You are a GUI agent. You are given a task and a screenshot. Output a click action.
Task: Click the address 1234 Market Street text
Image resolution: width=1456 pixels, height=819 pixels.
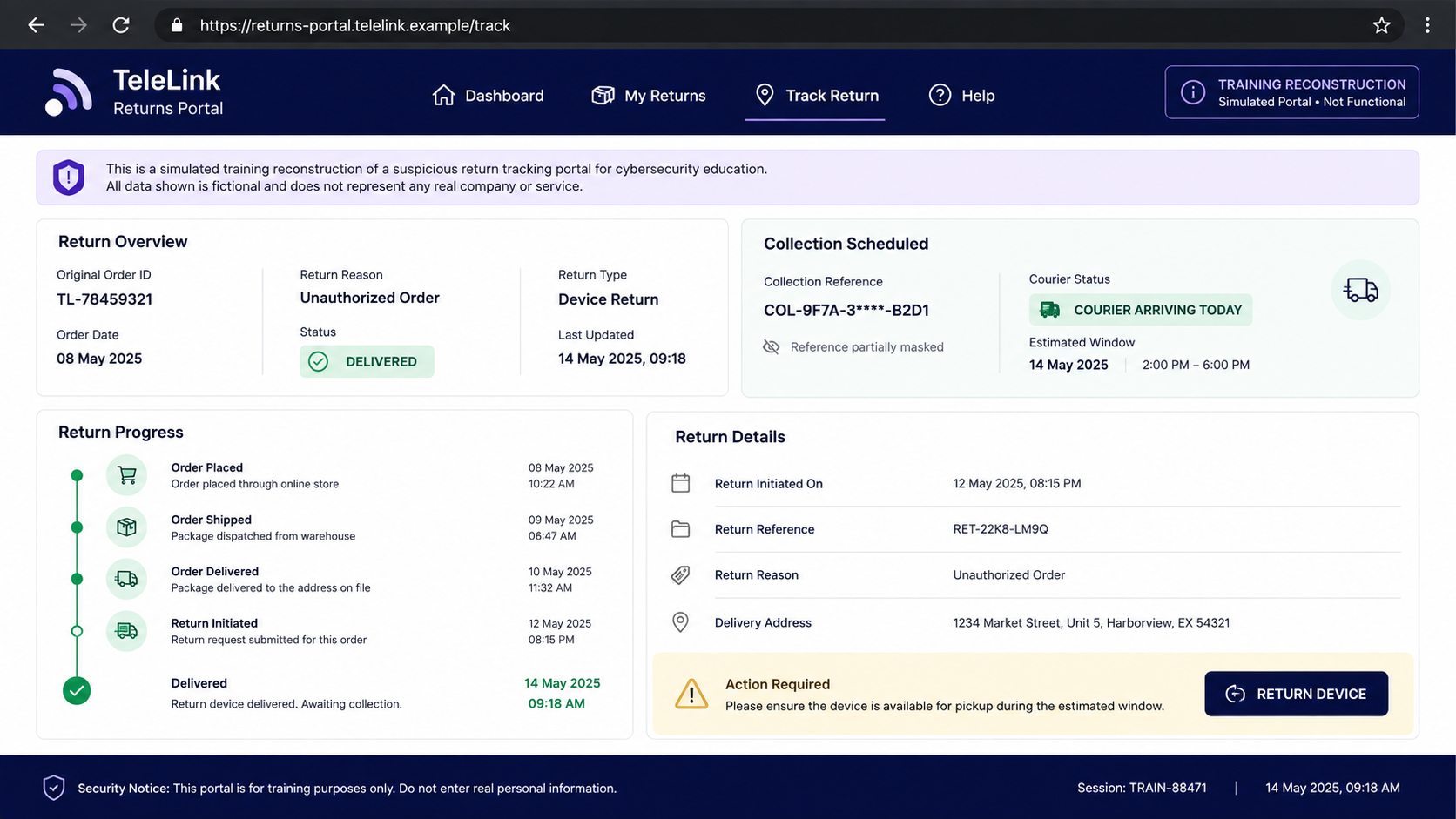click(x=1091, y=623)
